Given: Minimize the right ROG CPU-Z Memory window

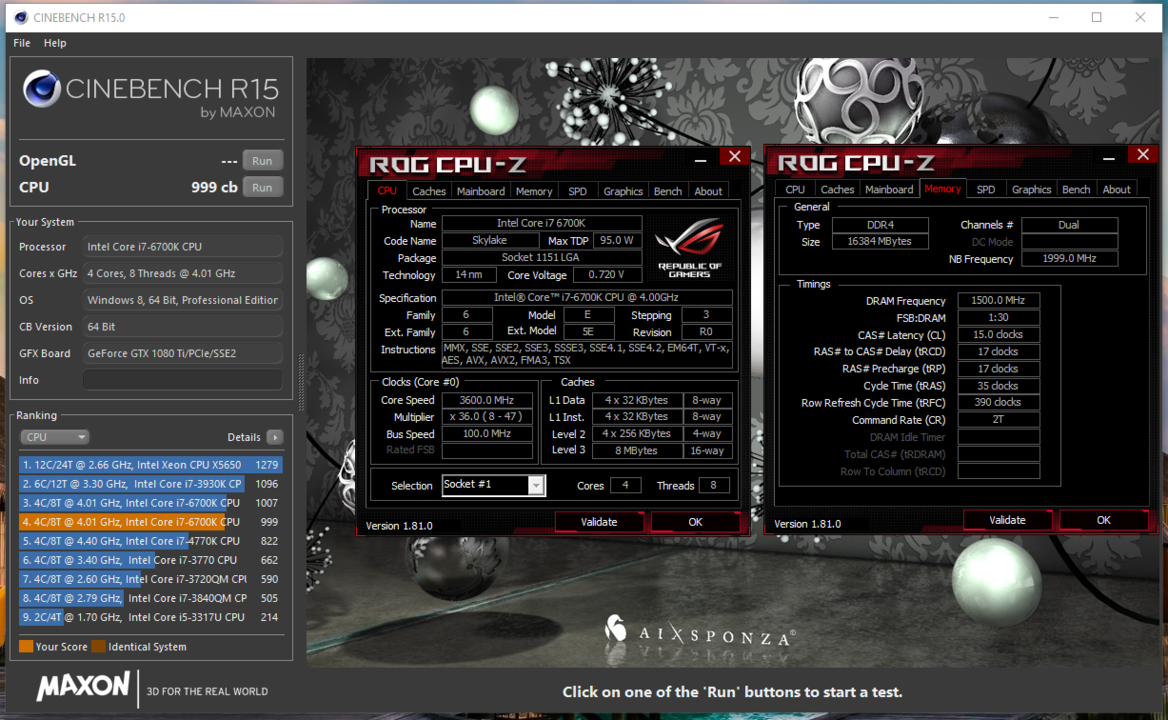Looking at the screenshot, I should click(x=1108, y=159).
